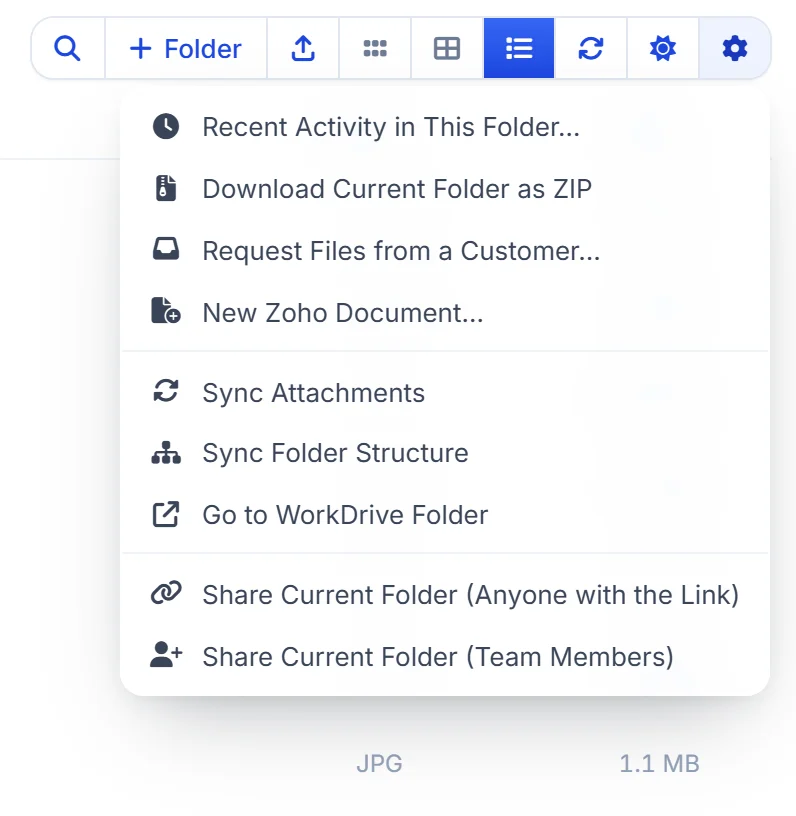
Task: Toggle the brightness theme icon
Action: click(x=663, y=48)
